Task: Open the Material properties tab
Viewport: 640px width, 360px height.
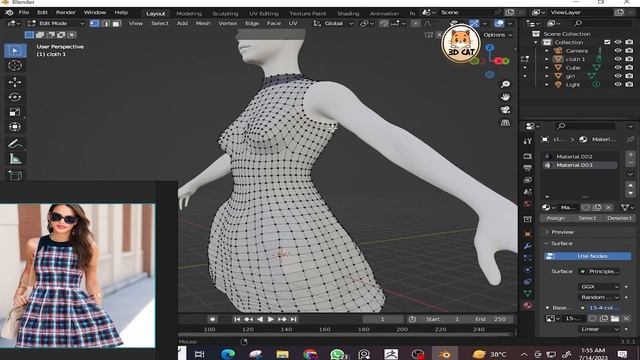Action: 527,305
